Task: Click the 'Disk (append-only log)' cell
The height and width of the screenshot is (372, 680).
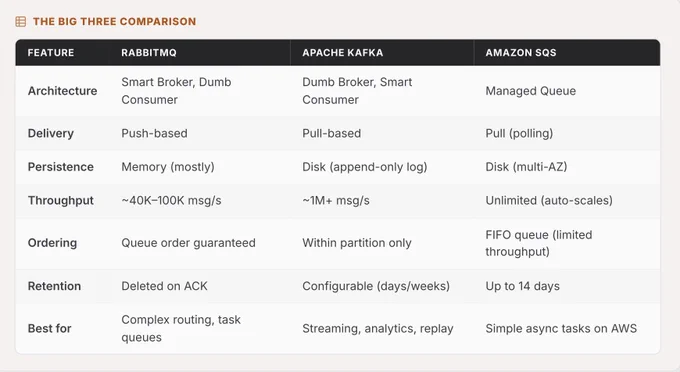Action: [365, 167]
